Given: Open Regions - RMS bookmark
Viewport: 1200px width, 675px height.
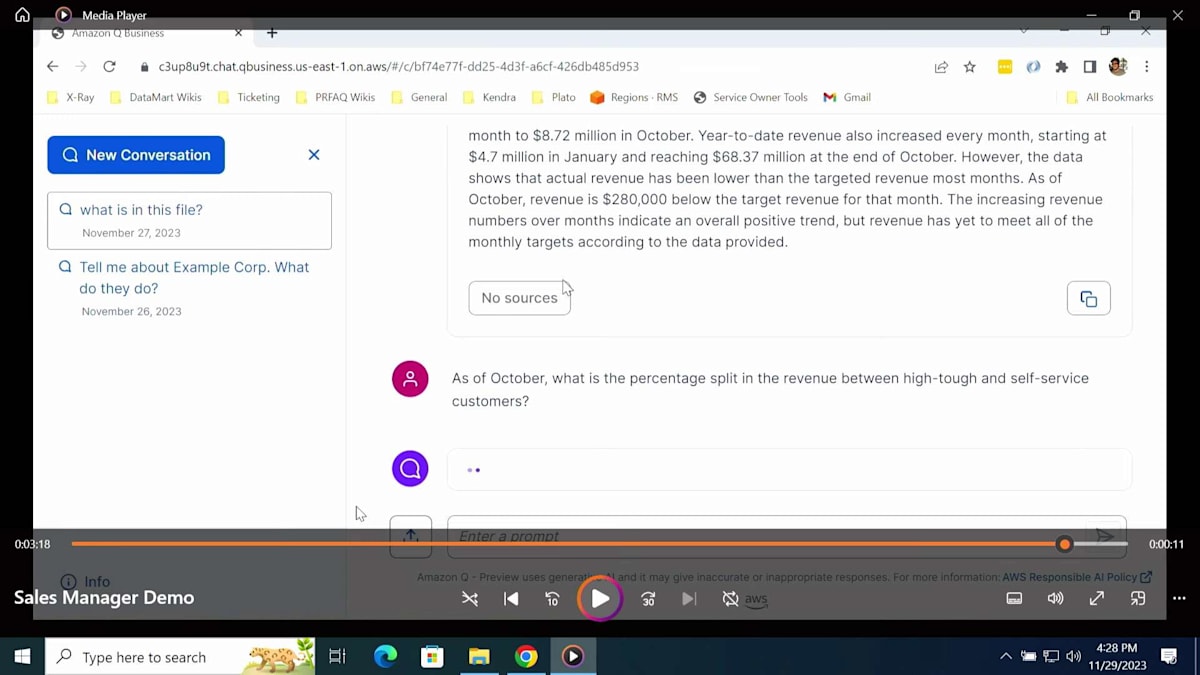Looking at the screenshot, I should coord(634,97).
